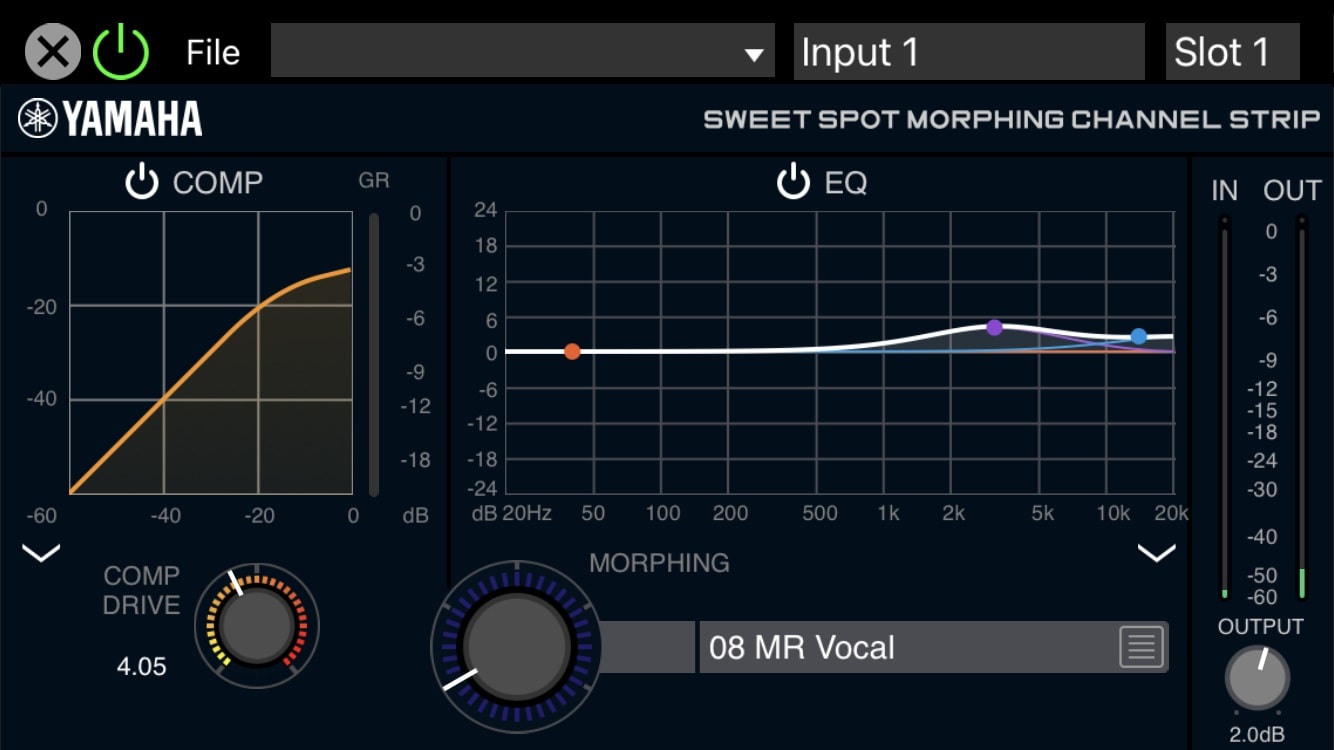The width and height of the screenshot is (1334, 750).
Task: Click the Slot 1 selector
Action: (x=1232, y=52)
